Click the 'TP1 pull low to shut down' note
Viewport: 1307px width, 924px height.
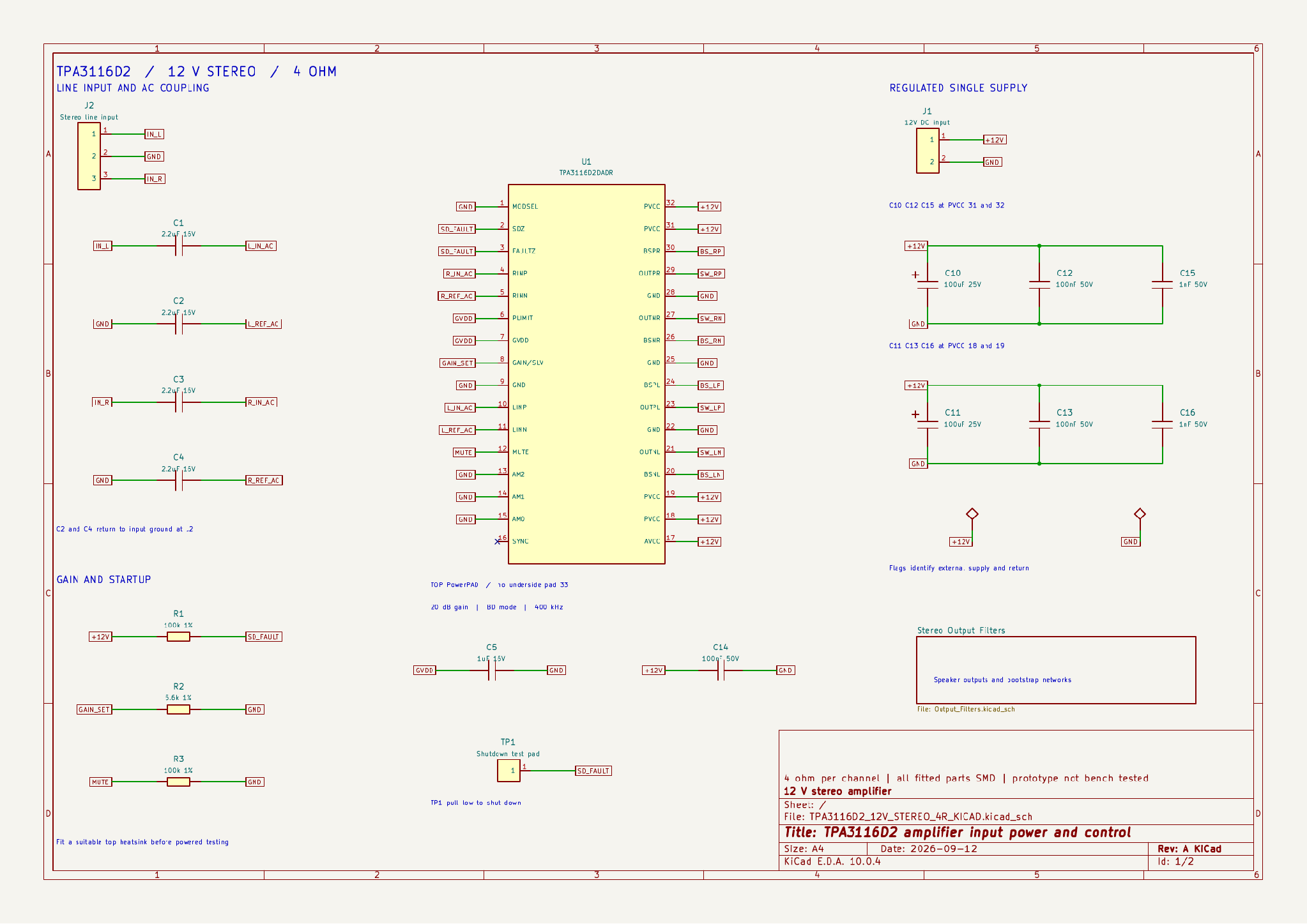476,803
